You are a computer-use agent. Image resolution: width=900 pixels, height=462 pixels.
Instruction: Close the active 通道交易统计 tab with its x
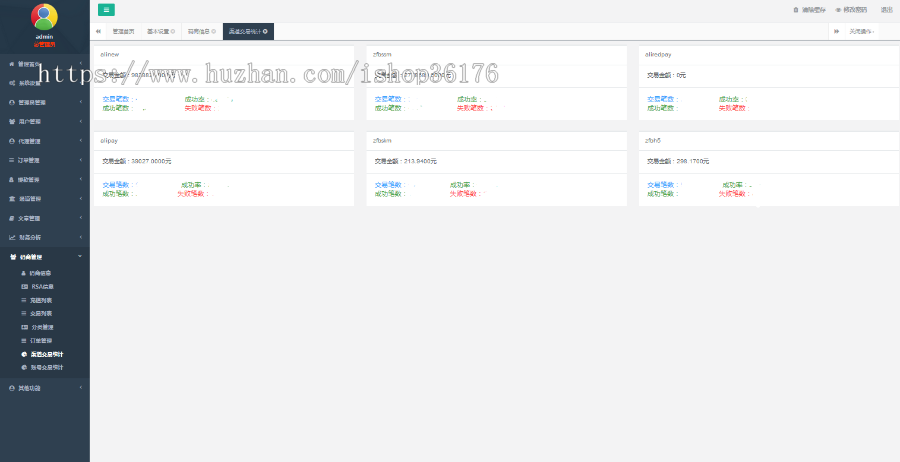pos(265,32)
